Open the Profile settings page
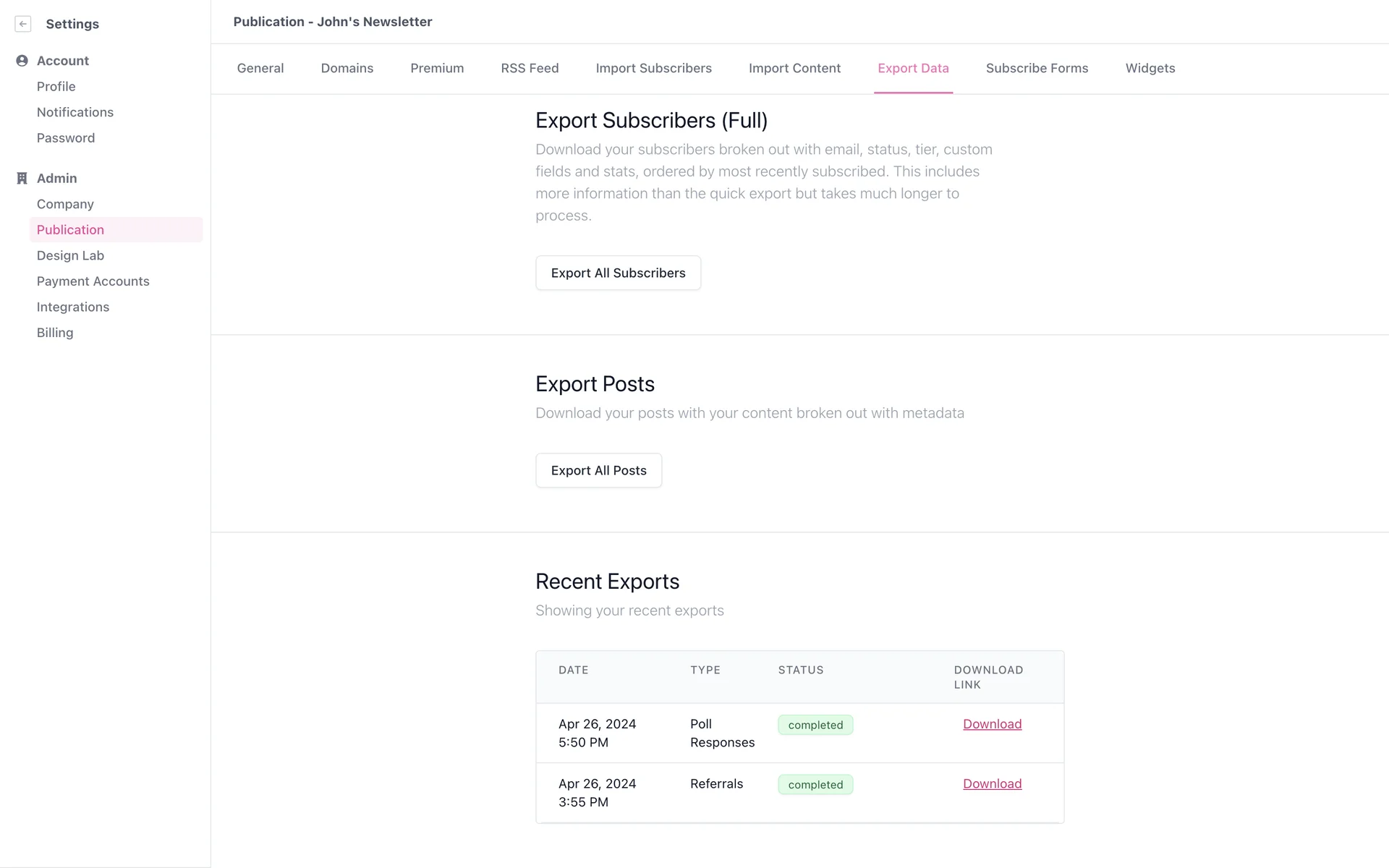1389x868 pixels. 56,87
